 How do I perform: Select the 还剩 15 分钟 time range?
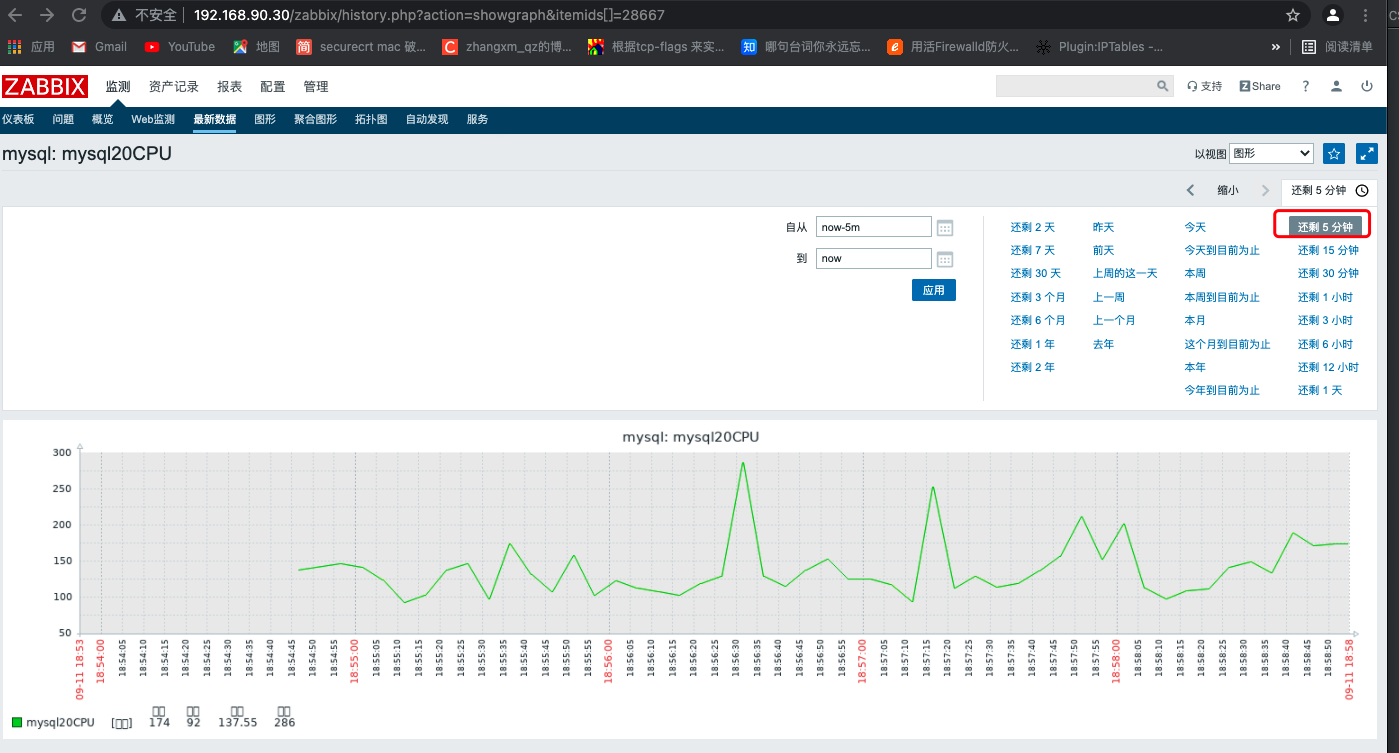coord(1328,250)
